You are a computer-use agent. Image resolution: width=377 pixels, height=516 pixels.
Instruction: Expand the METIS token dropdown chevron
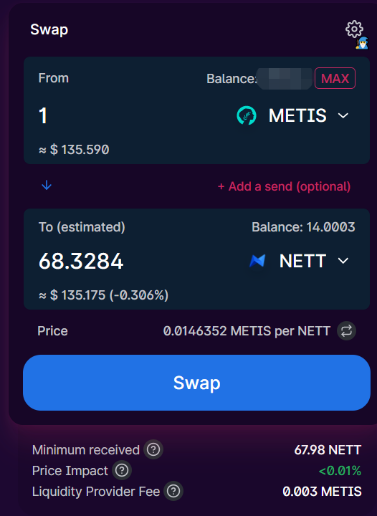click(343, 116)
